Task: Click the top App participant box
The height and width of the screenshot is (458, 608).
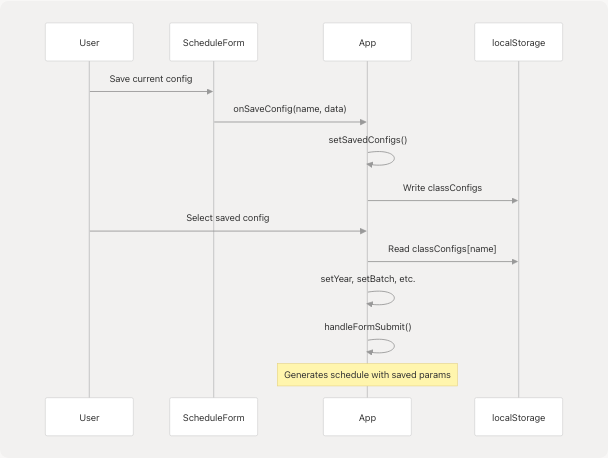Action: pyautogui.click(x=367, y=43)
